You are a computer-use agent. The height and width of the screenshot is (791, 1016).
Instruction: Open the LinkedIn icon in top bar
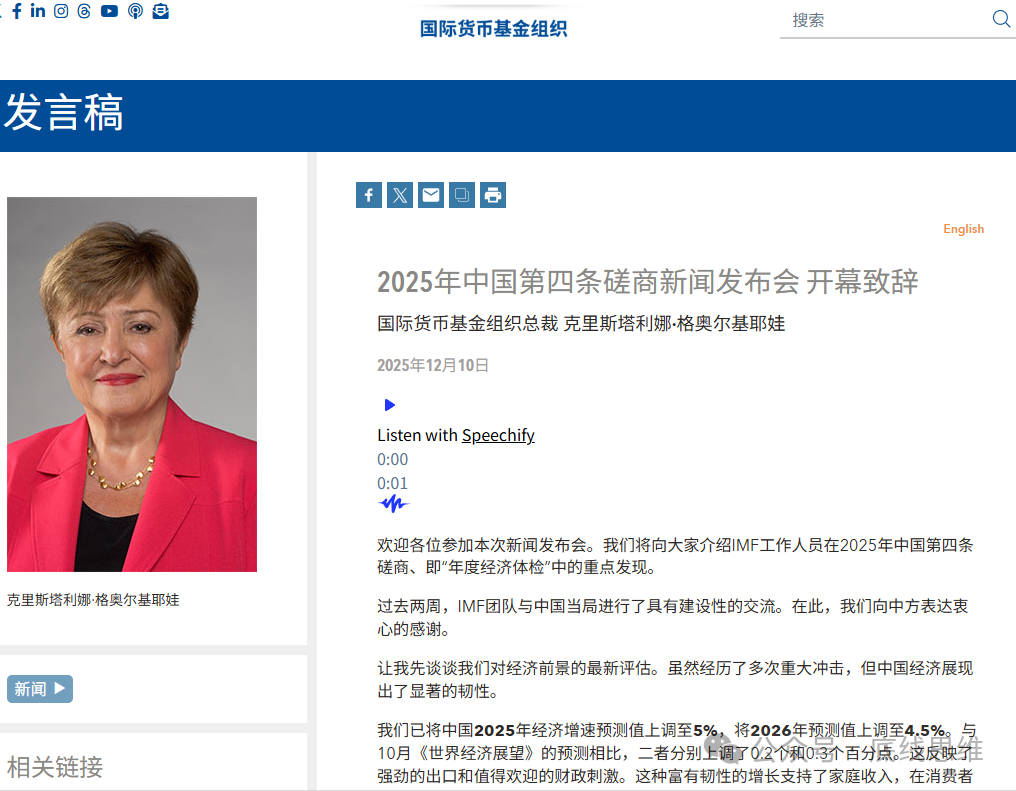(x=37, y=11)
